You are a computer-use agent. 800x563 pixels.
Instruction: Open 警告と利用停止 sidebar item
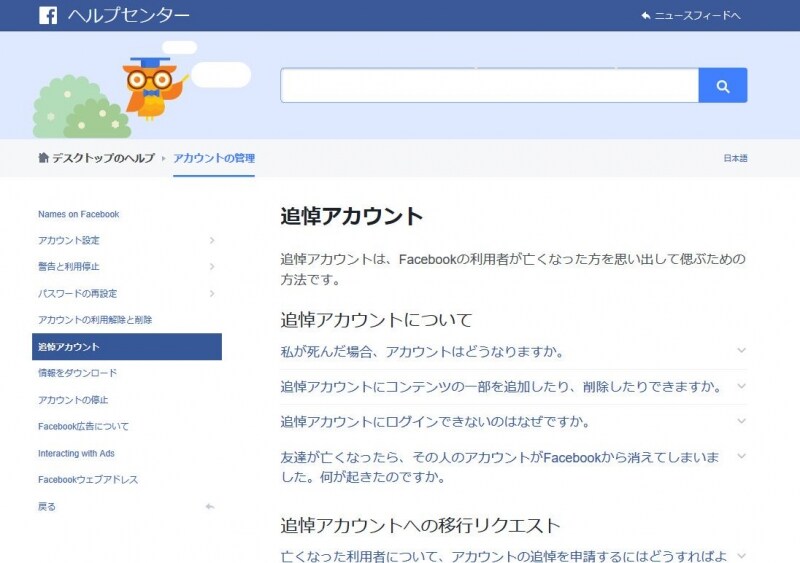pos(69,266)
